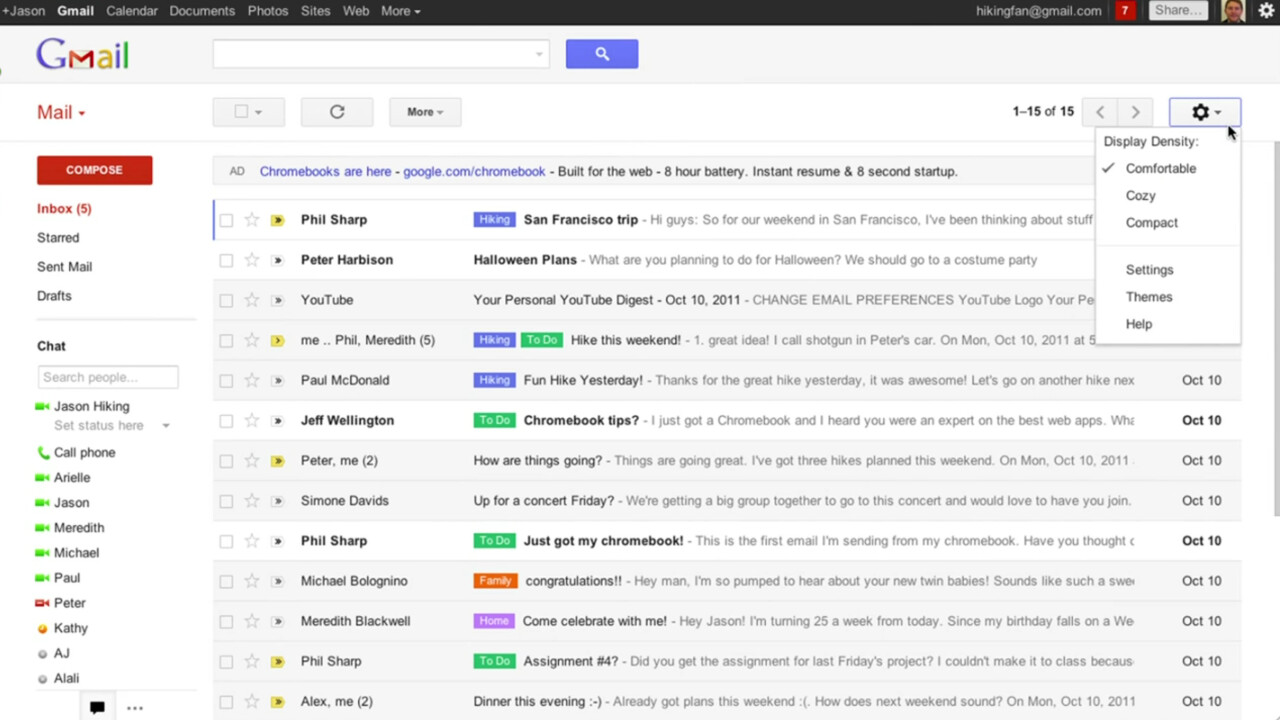The image size is (1280, 720).
Task: Select Themes from the settings menu
Action: point(1148,297)
